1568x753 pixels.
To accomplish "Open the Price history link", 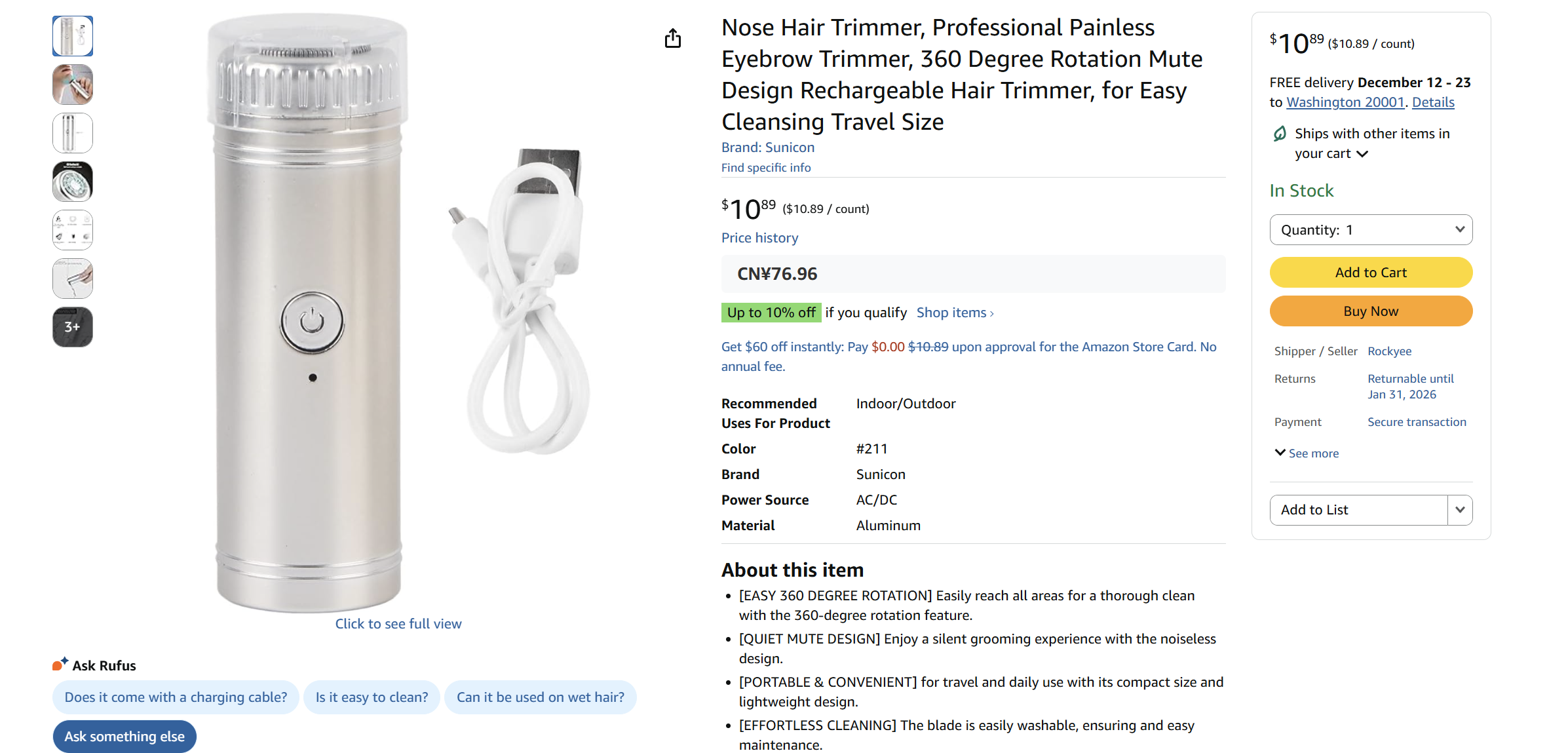I will [x=759, y=237].
